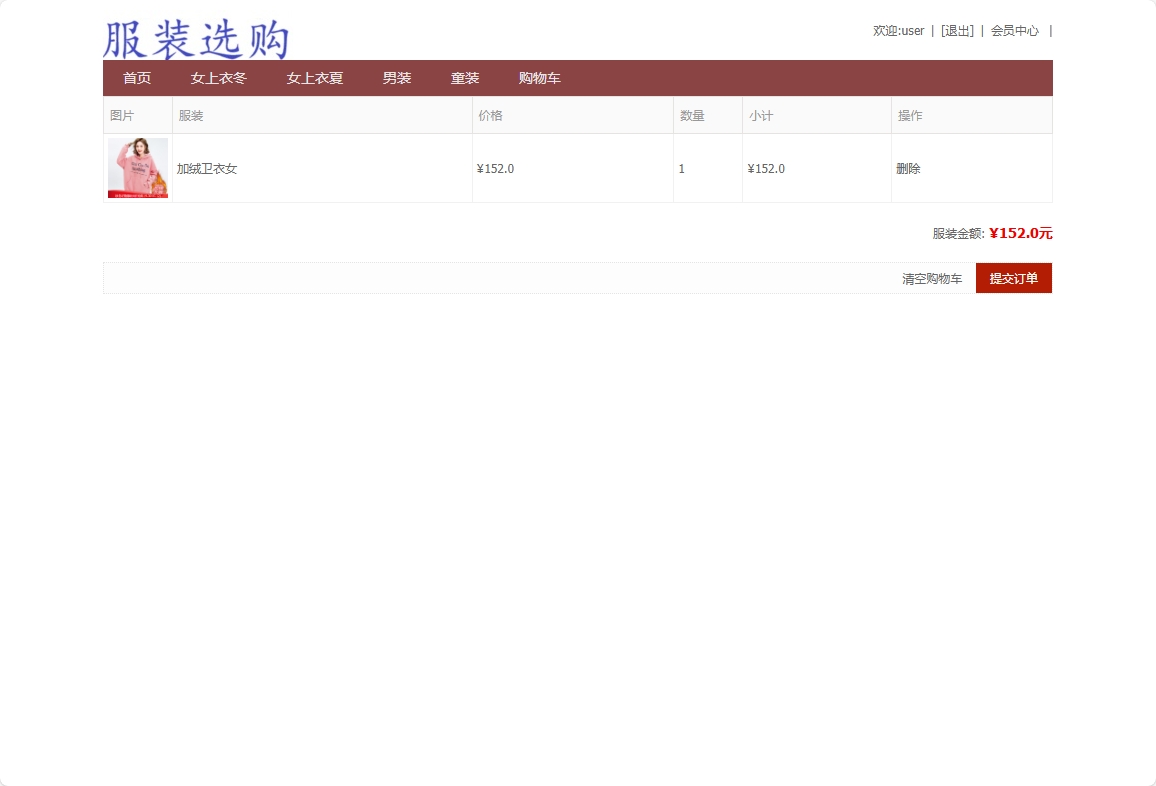Open the 女上衣冬 category

tap(217, 78)
